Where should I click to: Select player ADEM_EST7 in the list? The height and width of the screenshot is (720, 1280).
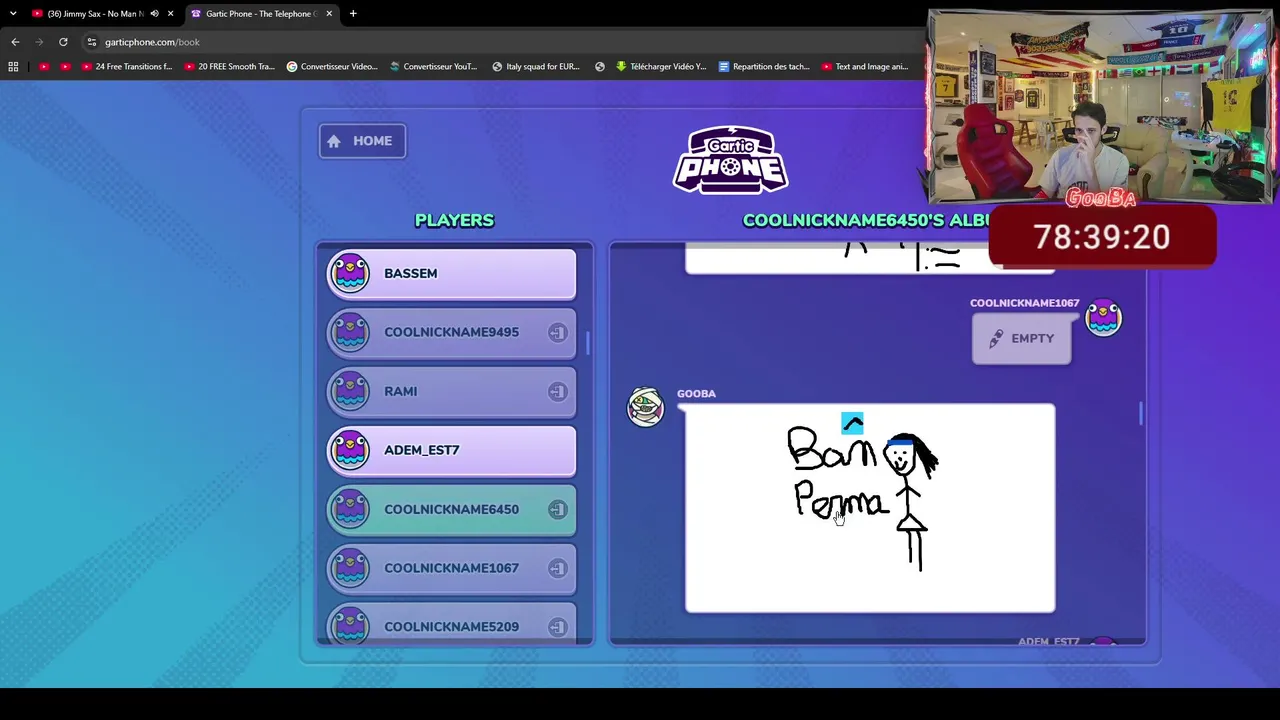tap(451, 451)
